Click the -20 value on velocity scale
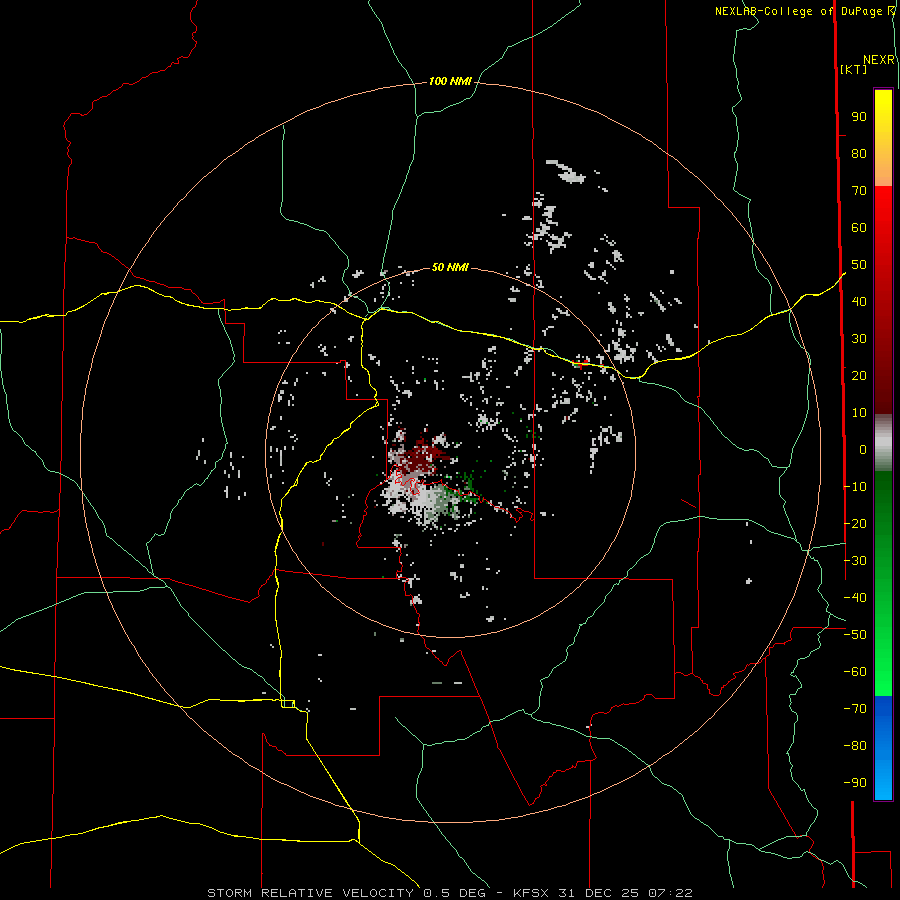The height and width of the screenshot is (900, 900). (855, 523)
